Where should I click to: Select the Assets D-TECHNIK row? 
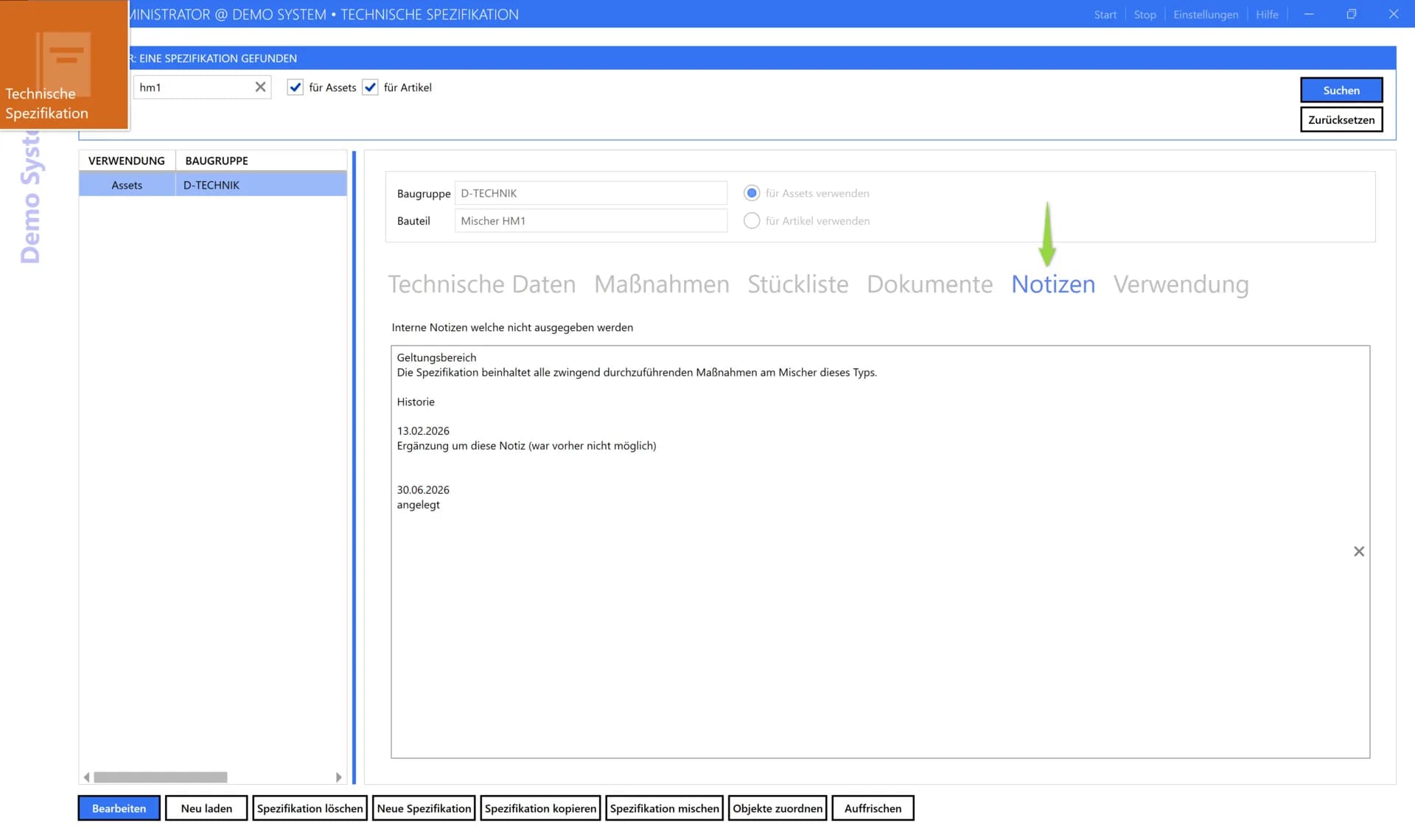(x=212, y=185)
